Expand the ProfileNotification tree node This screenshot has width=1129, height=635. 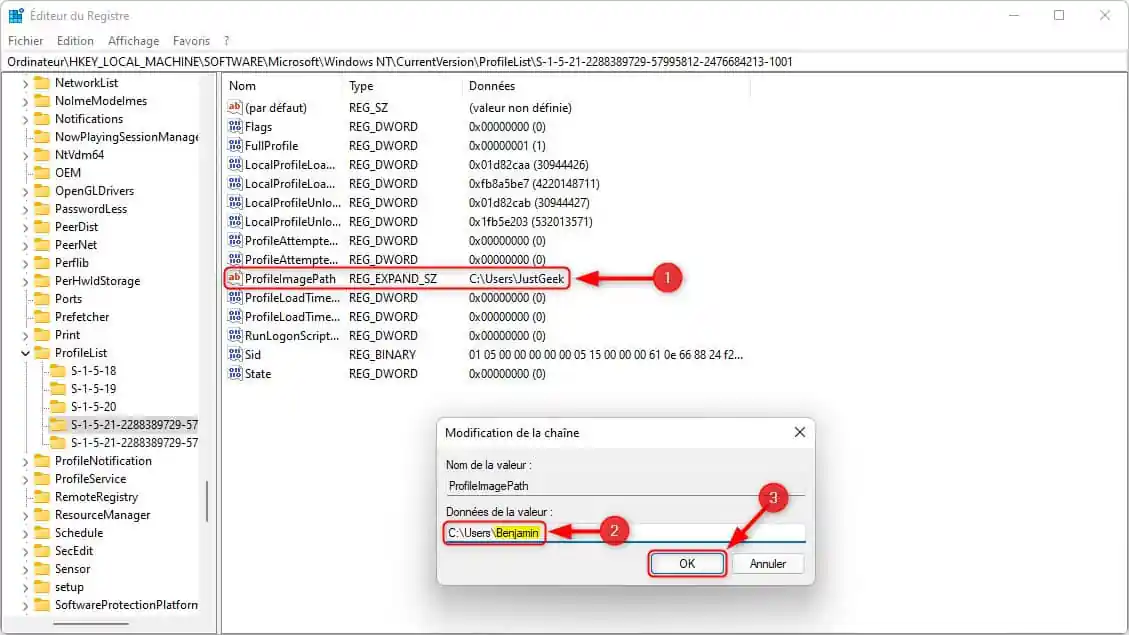(x=25, y=461)
